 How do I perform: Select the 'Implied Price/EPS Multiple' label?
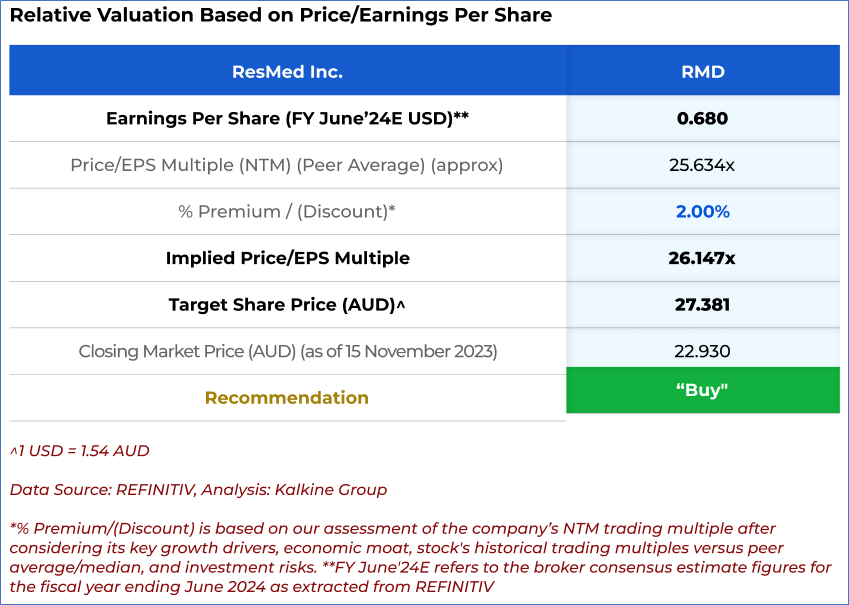pyautogui.click(x=287, y=258)
